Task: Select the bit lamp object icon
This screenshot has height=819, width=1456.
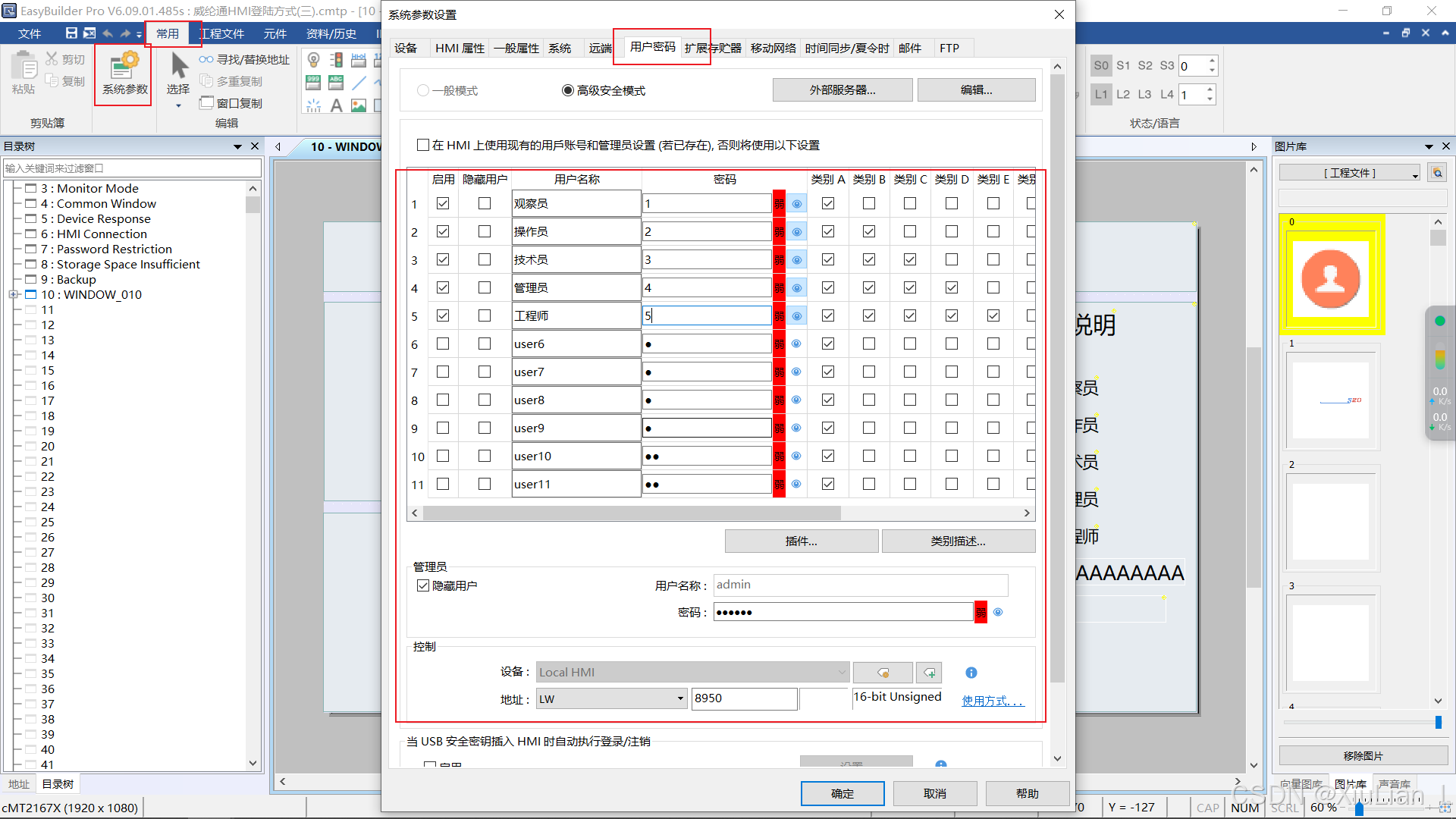Action: click(x=314, y=60)
